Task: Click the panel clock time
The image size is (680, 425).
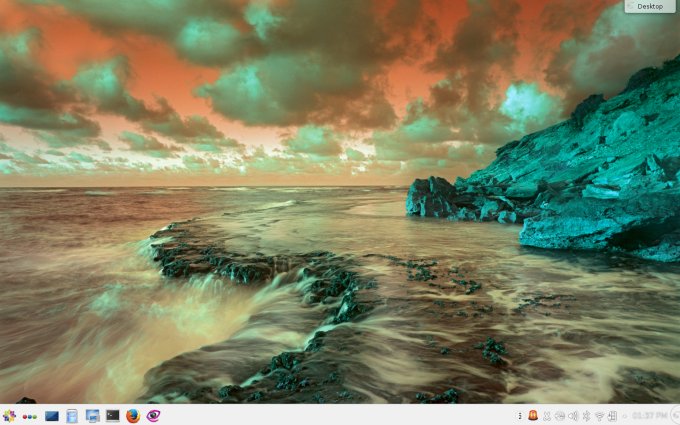Action: click(x=649, y=416)
